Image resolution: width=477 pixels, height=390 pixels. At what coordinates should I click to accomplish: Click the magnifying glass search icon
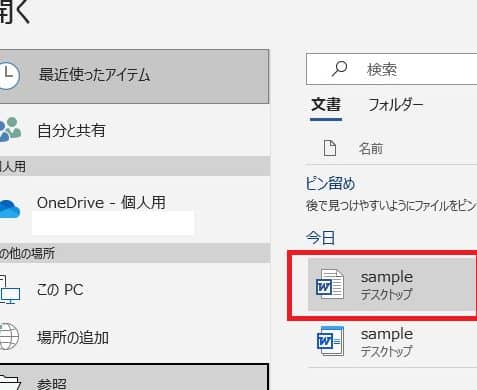point(339,69)
